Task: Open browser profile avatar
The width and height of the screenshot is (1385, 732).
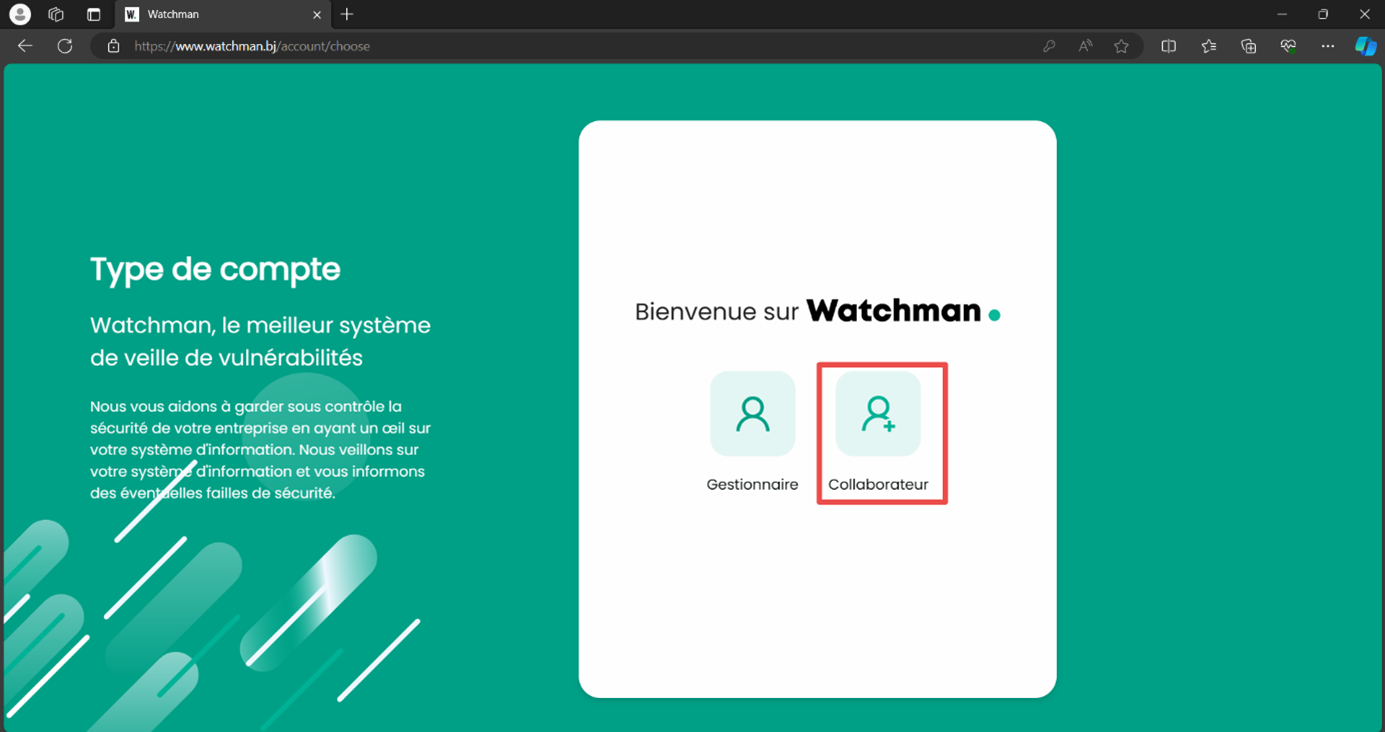Action: pos(20,14)
